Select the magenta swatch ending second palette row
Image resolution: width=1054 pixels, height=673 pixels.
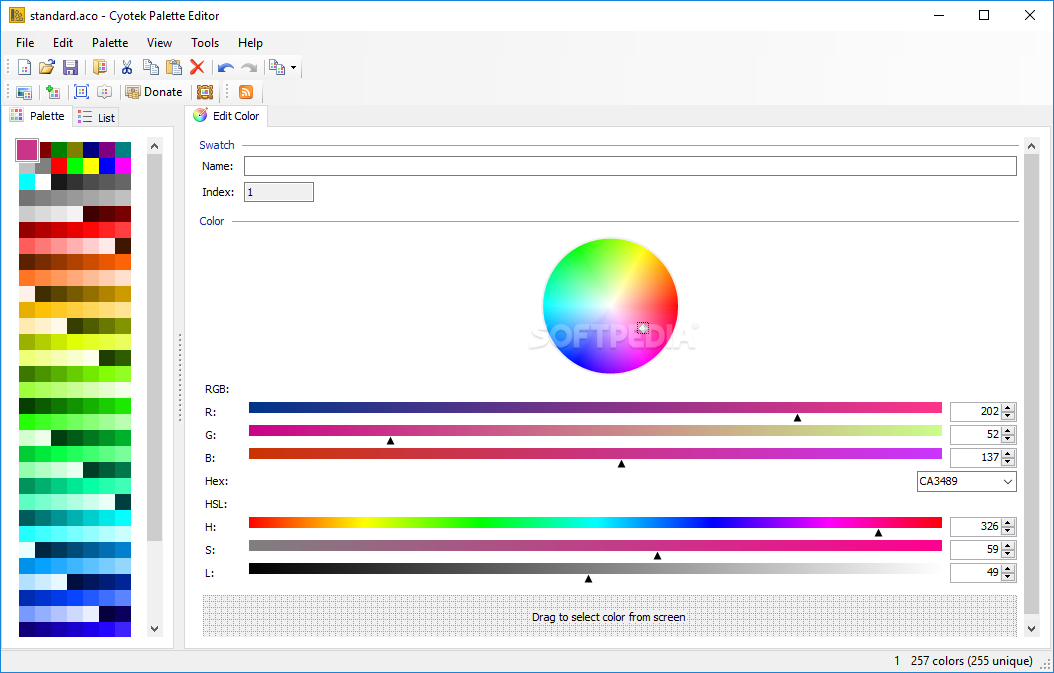point(123,166)
